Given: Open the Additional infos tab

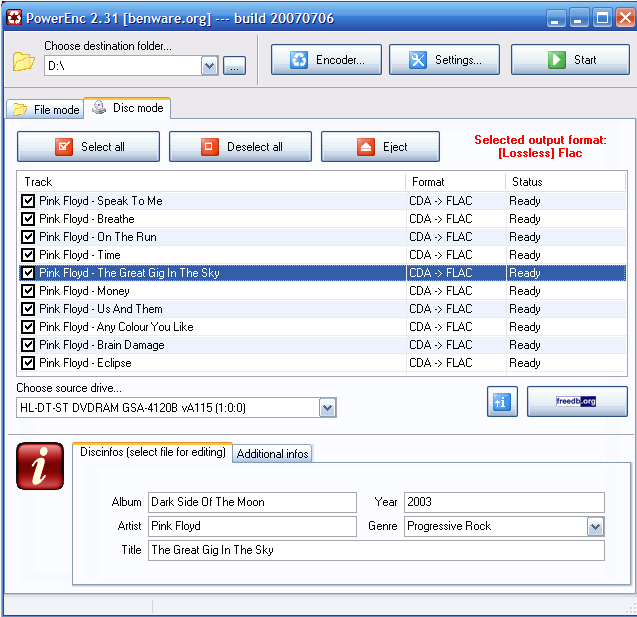Looking at the screenshot, I should [x=273, y=453].
